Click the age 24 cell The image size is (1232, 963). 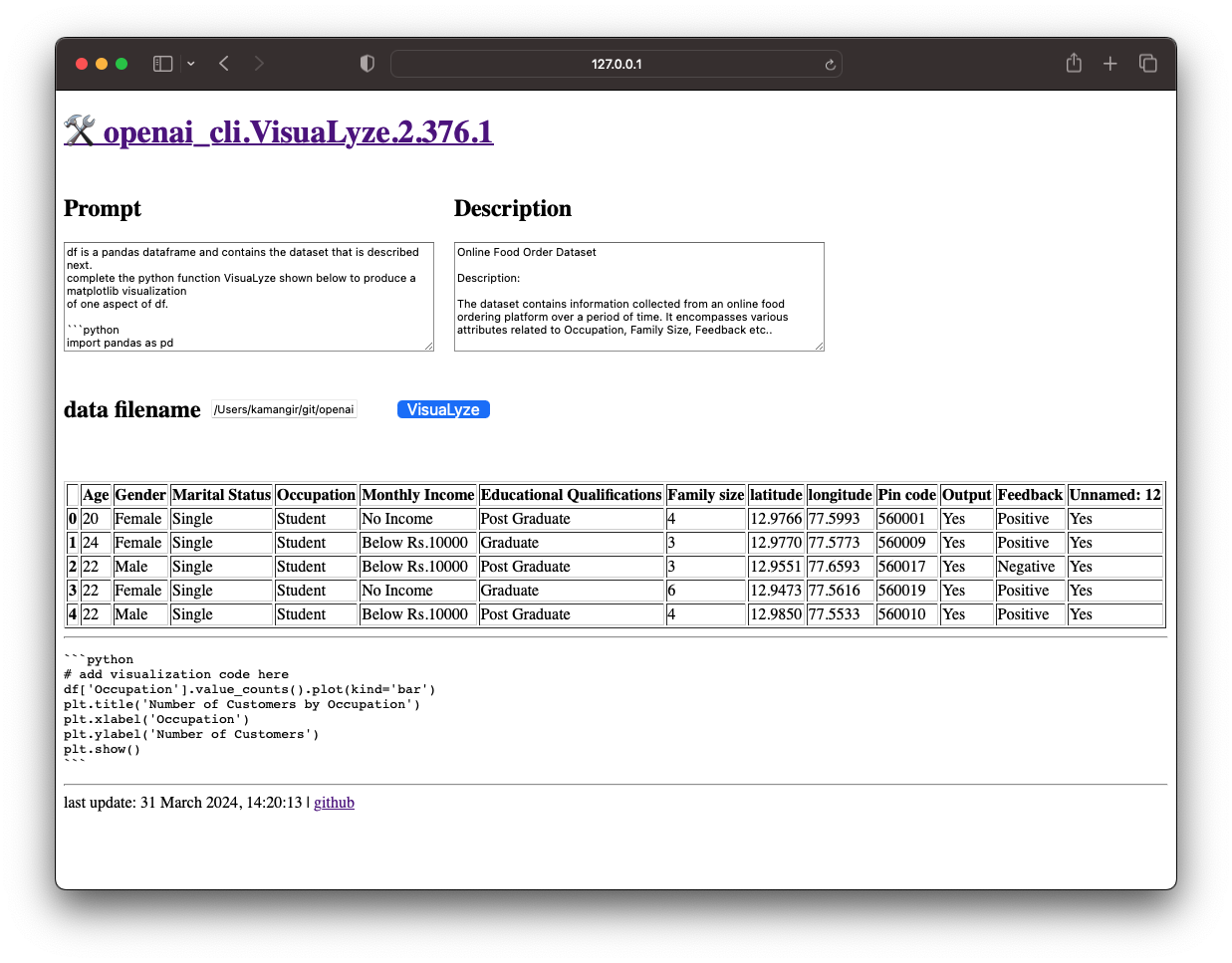pyautogui.click(x=96, y=543)
